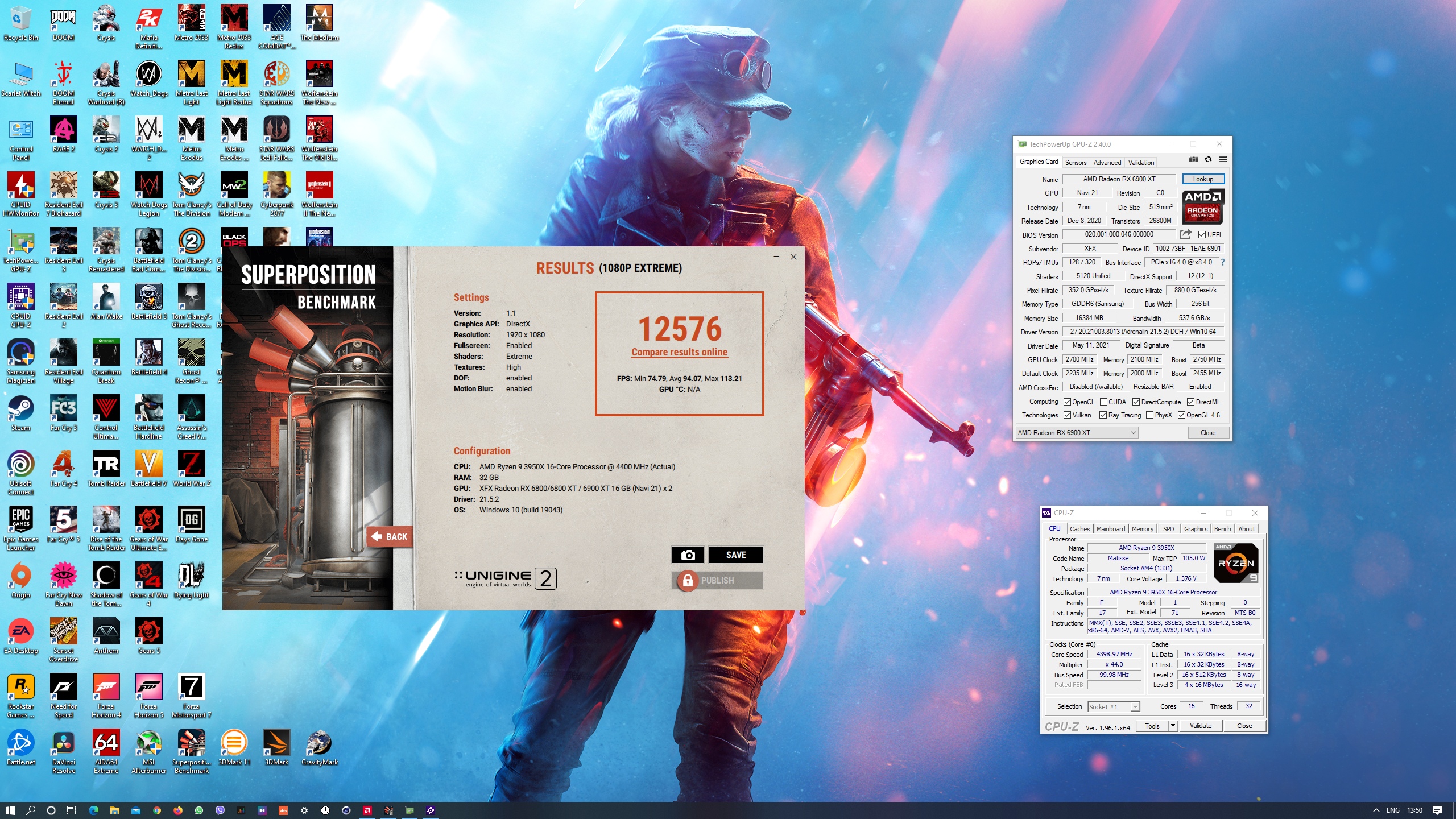
Task: Click the BACK button in Superposition
Action: (390, 536)
